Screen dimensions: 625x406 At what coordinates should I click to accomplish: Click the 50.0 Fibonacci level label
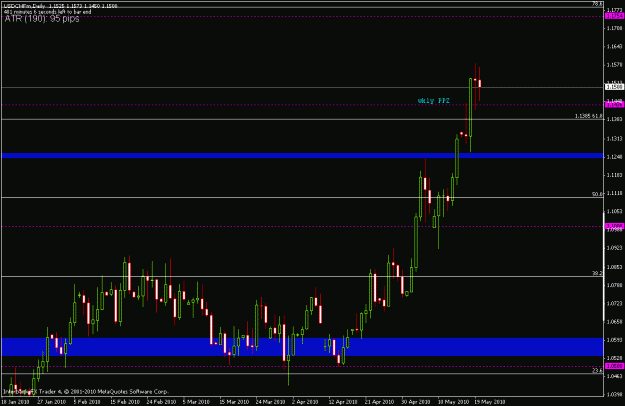pos(597,194)
